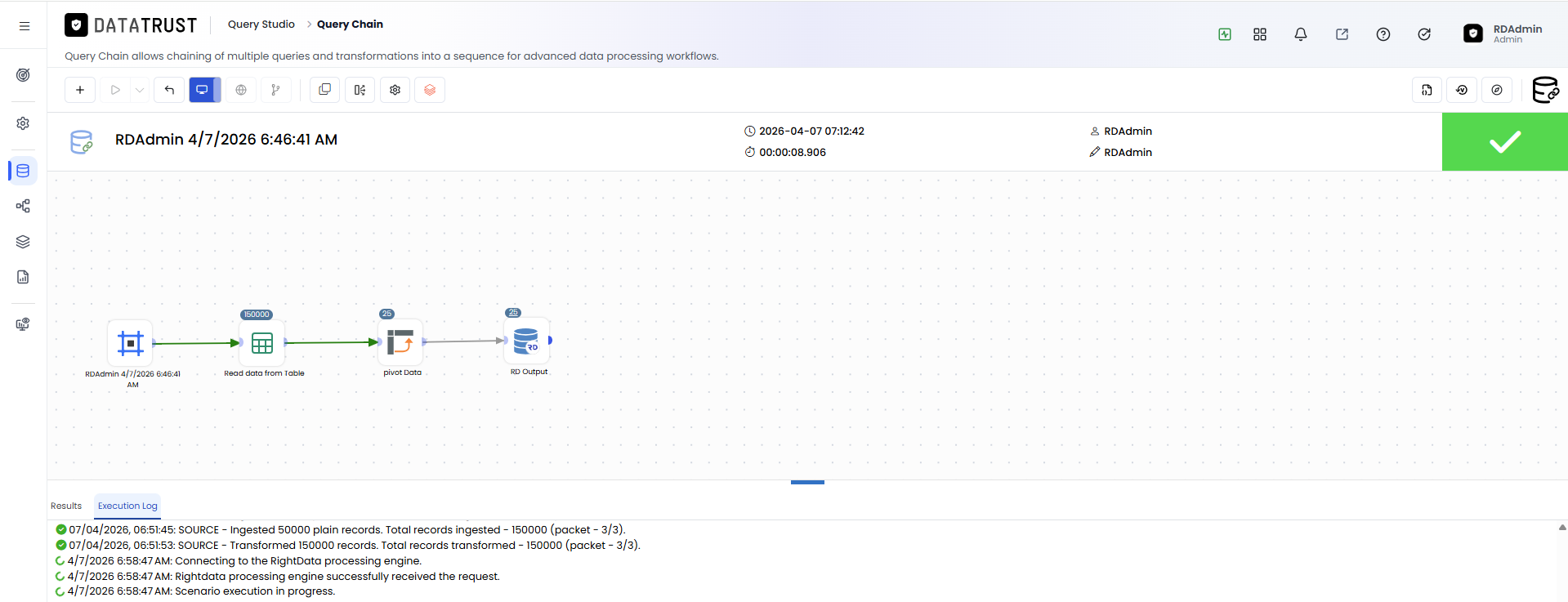Image resolution: width=1568 pixels, height=602 pixels.
Task: Go to Query Studio breadcrumb
Action: [261, 25]
